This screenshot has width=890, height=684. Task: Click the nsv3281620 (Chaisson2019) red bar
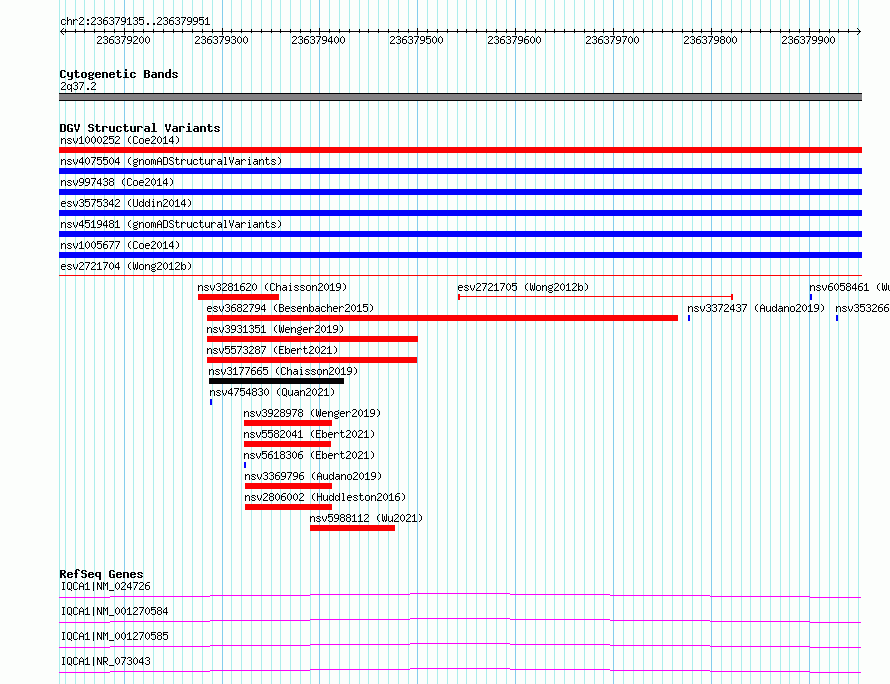pos(238,297)
